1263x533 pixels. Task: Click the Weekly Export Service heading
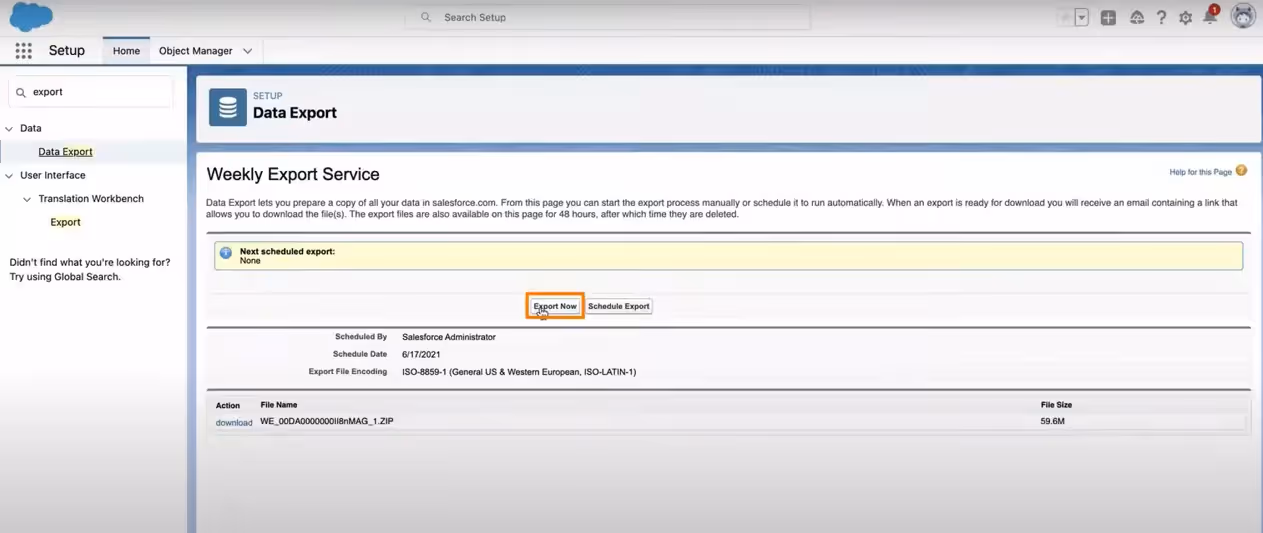pos(293,174)
